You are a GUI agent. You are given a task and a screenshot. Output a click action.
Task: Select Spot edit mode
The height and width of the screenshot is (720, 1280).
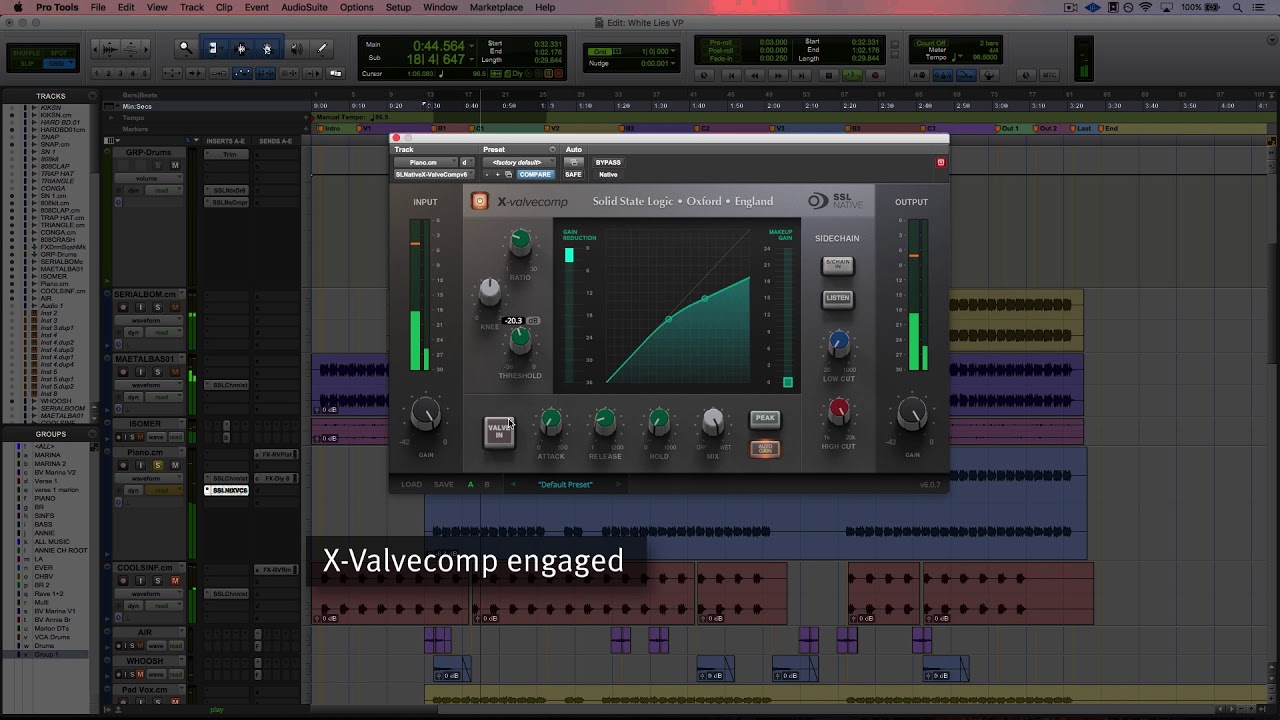coord(56,51)
